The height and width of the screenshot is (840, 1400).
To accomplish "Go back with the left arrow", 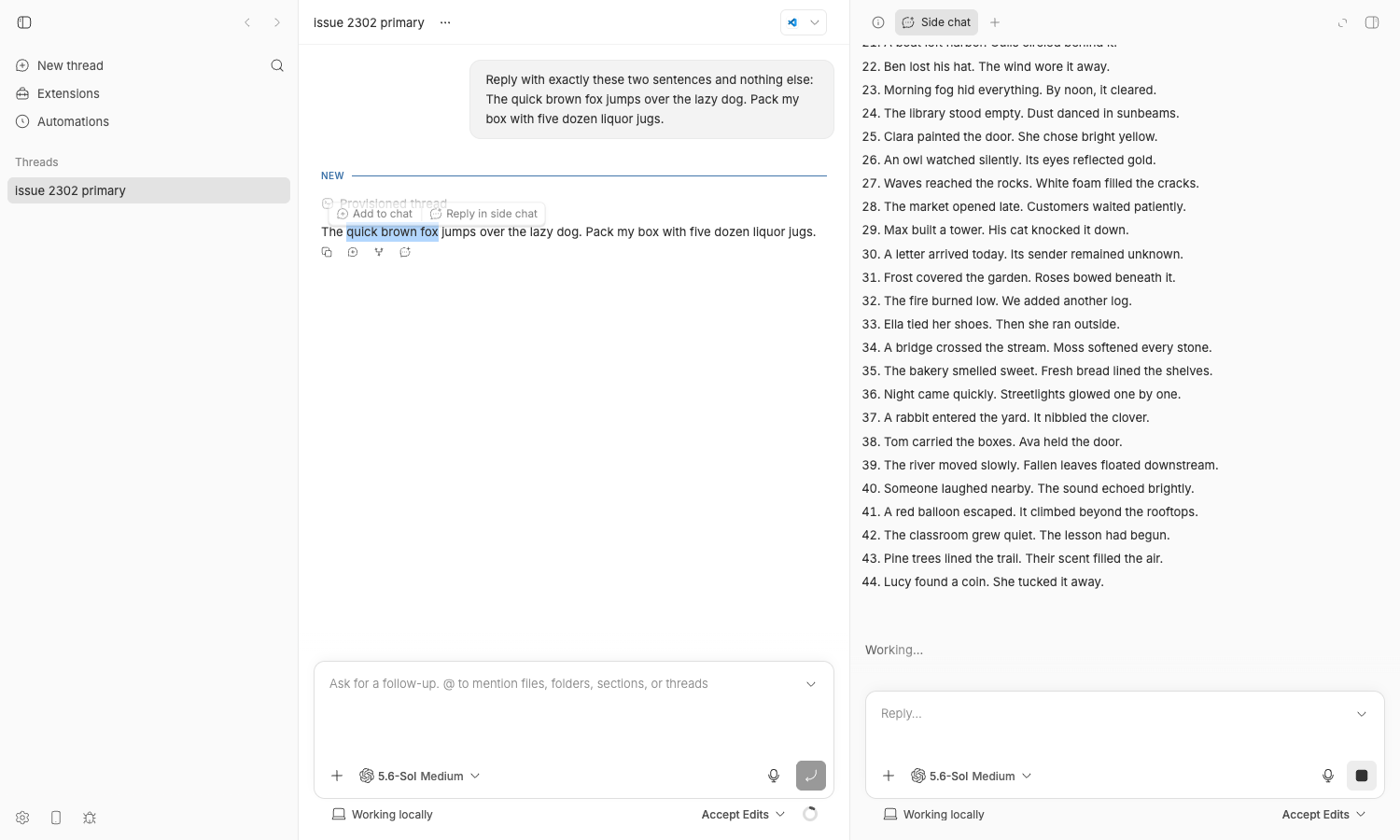I will (x=247, y=22).
